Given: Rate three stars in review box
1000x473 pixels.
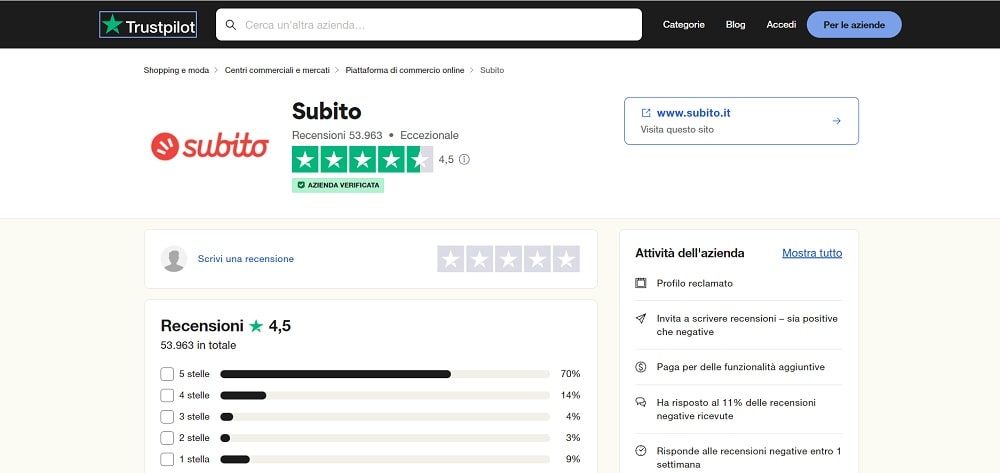Looking at the screenshot, I should (x=508, y=259).
